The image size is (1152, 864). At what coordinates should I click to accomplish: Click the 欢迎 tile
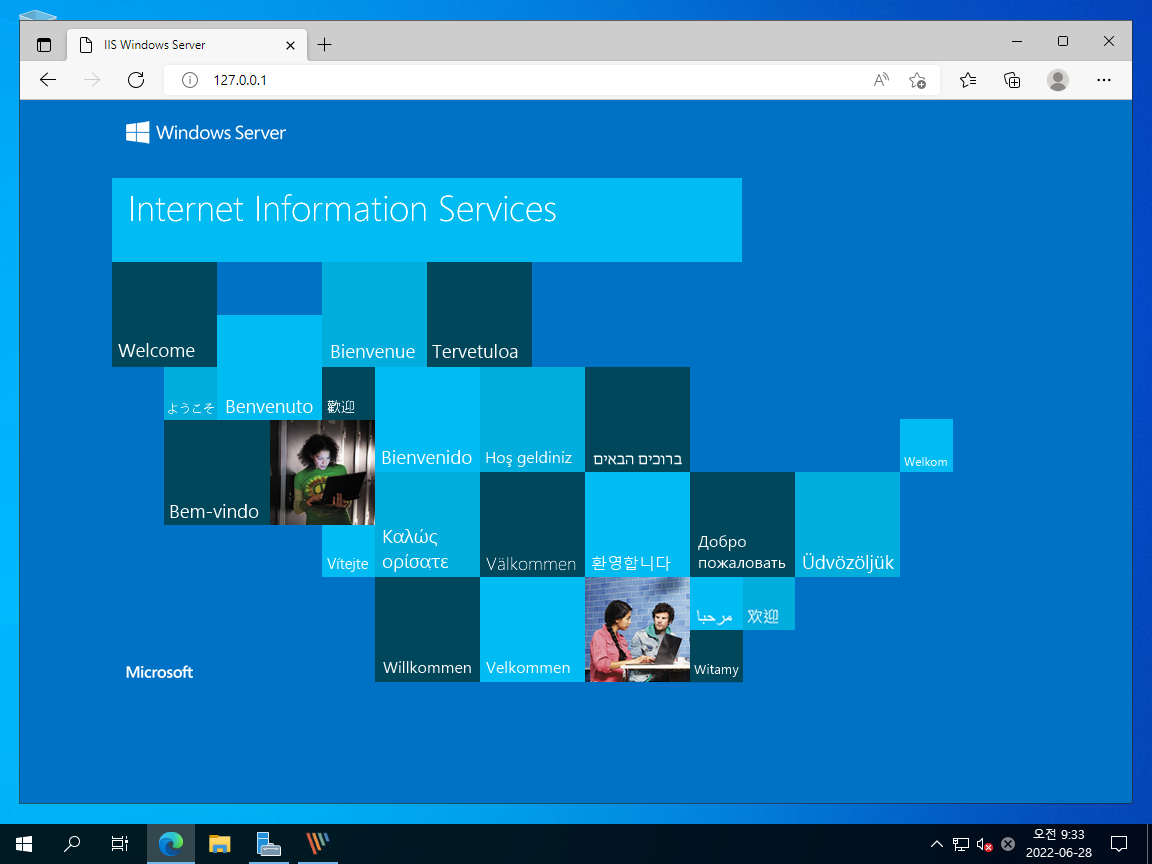768,603
